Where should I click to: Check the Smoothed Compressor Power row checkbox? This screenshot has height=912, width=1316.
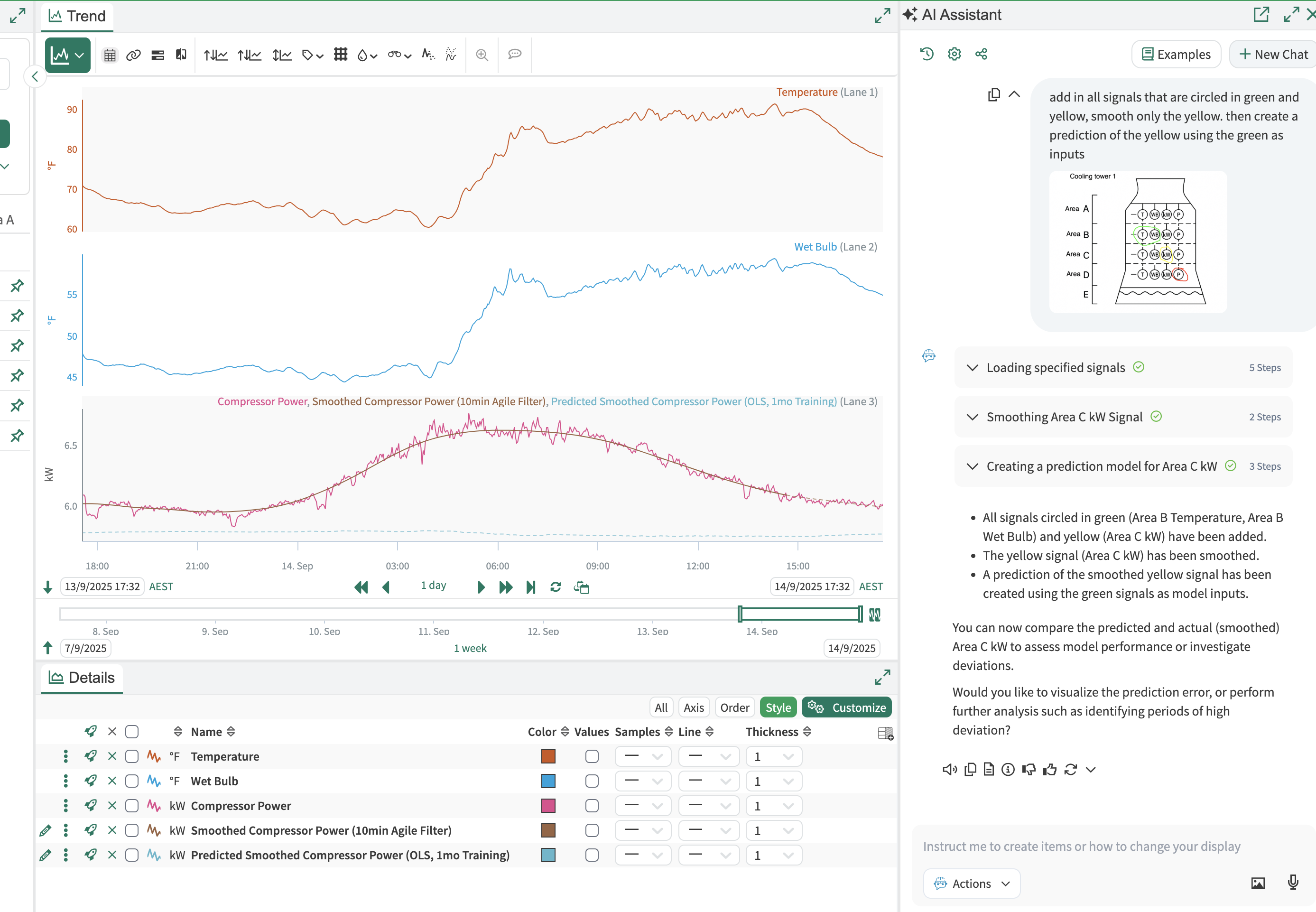[132, 830]
